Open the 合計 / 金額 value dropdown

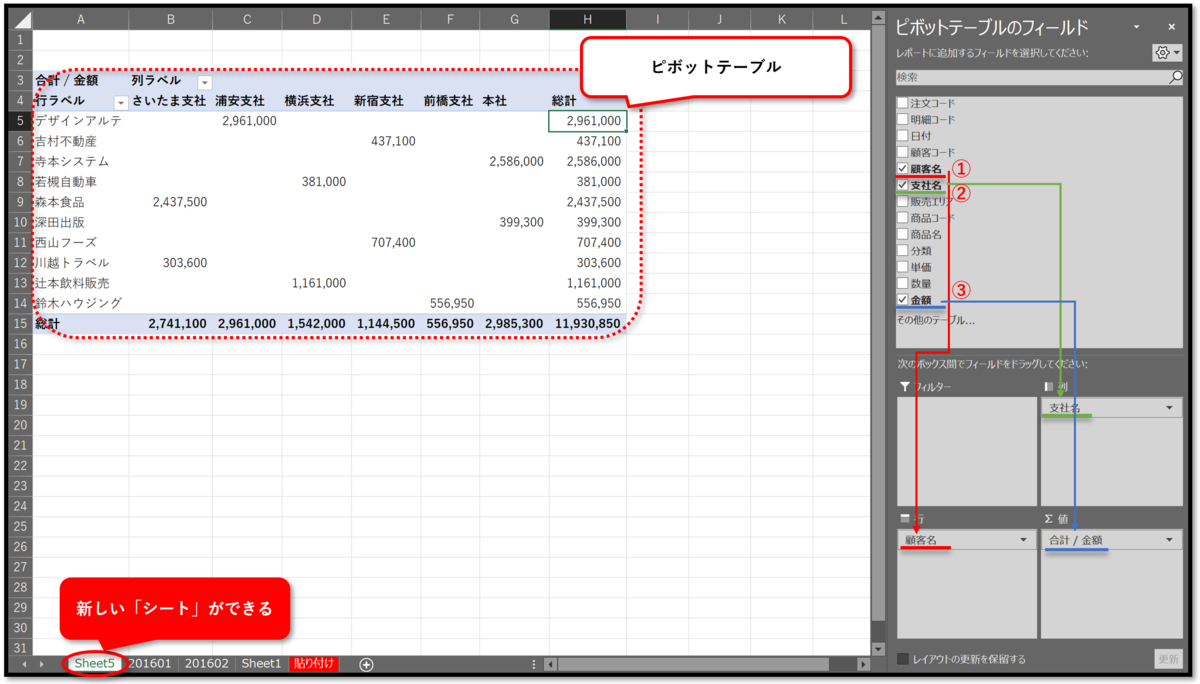(x=1170, y=539)
